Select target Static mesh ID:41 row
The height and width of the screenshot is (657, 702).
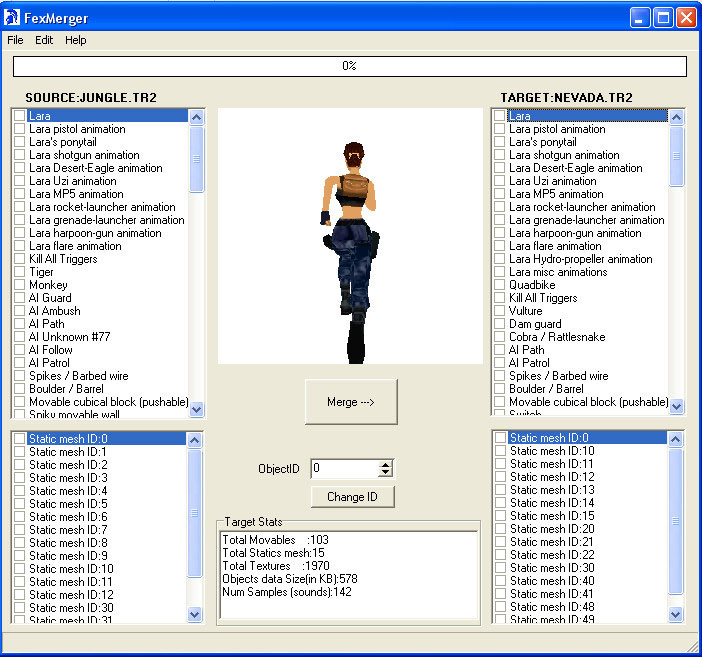pos(552,594)
